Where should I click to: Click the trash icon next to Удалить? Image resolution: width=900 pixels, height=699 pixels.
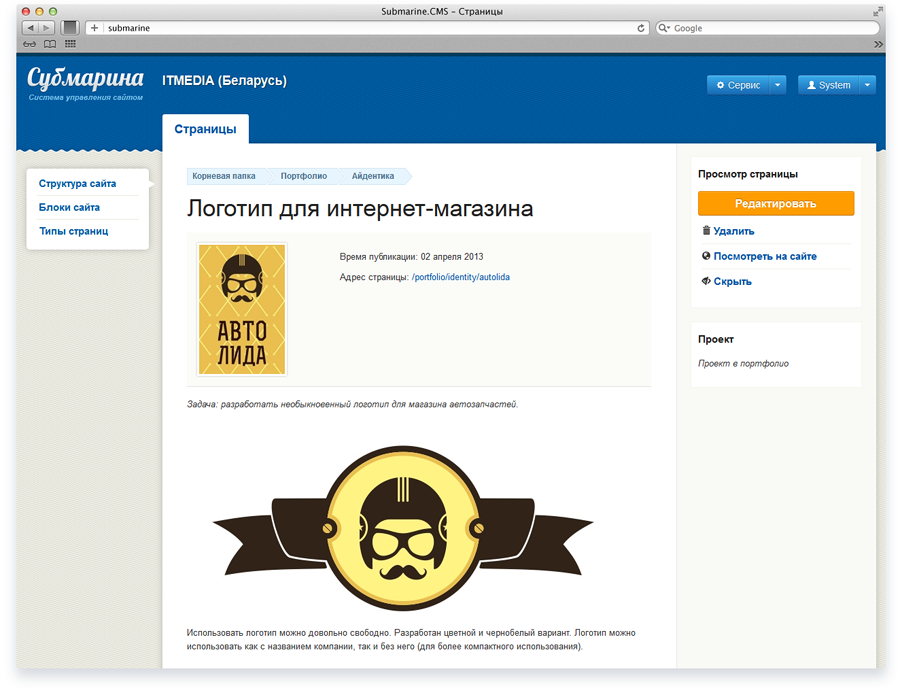706,231
